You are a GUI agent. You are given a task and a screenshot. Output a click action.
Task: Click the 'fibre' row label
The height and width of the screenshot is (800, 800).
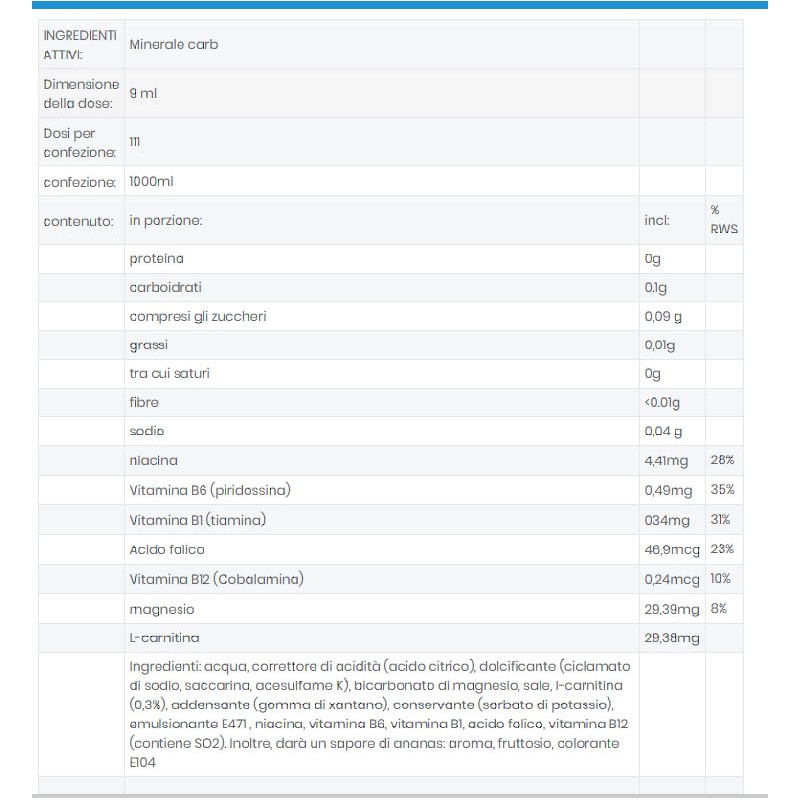coord(144,403)
